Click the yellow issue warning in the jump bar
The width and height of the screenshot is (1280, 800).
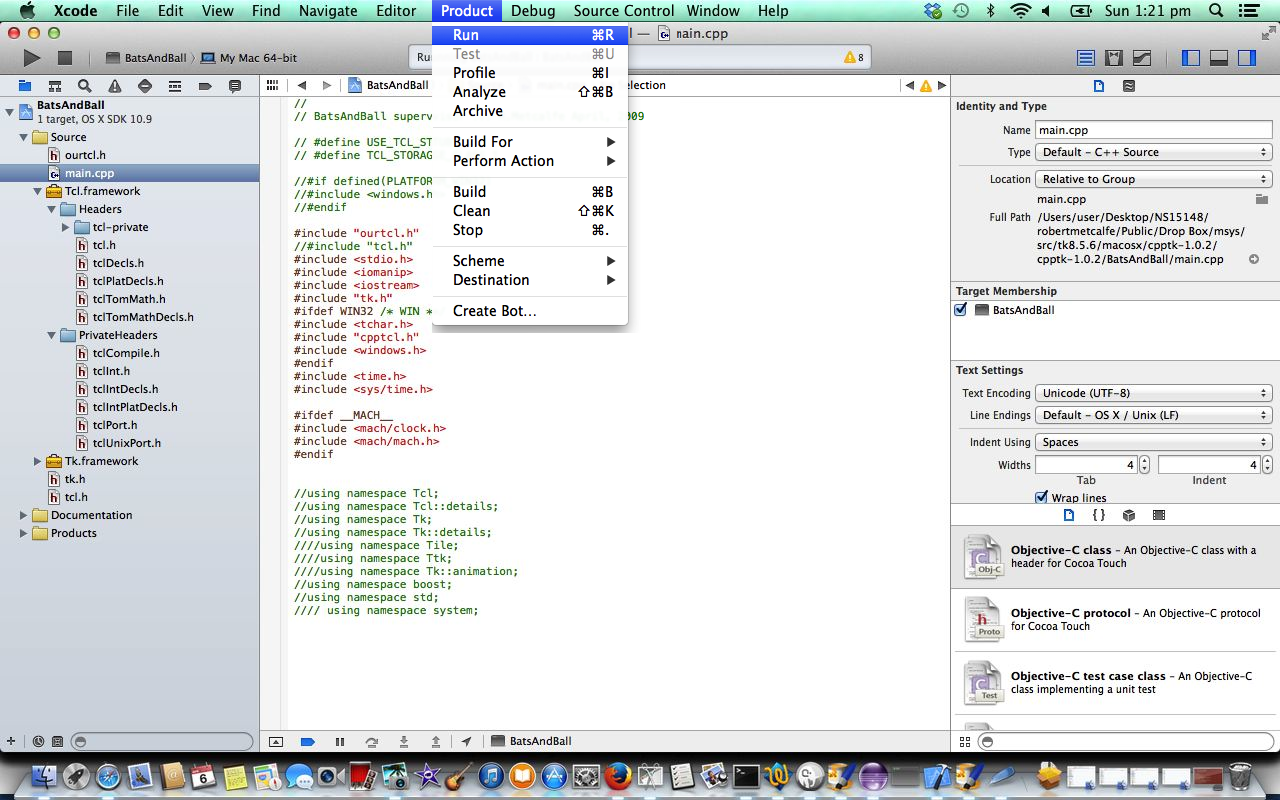coord(926,86)
